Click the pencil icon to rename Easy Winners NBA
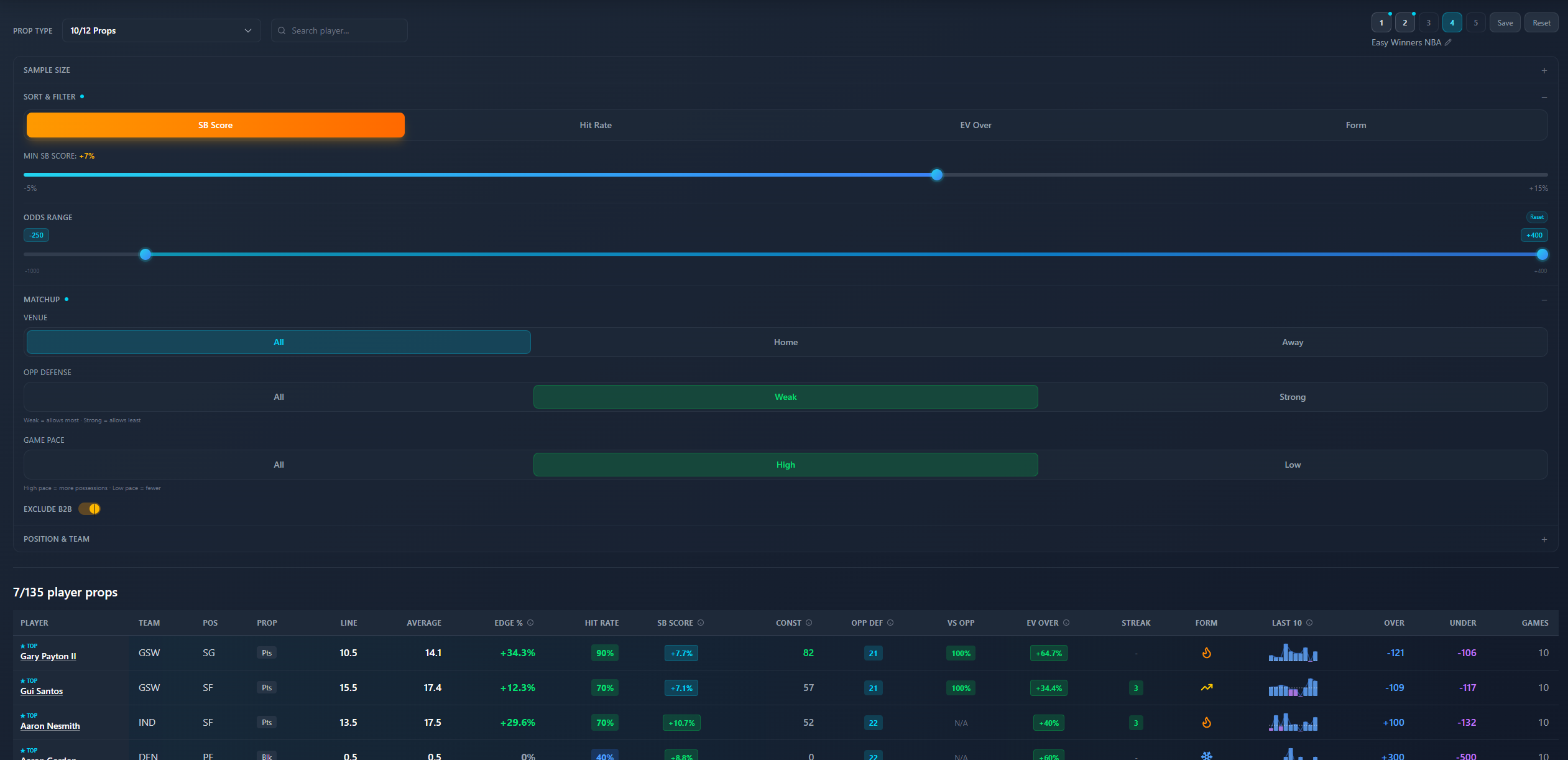This screenshot has width=1568, height=760. click(1449, 42)
